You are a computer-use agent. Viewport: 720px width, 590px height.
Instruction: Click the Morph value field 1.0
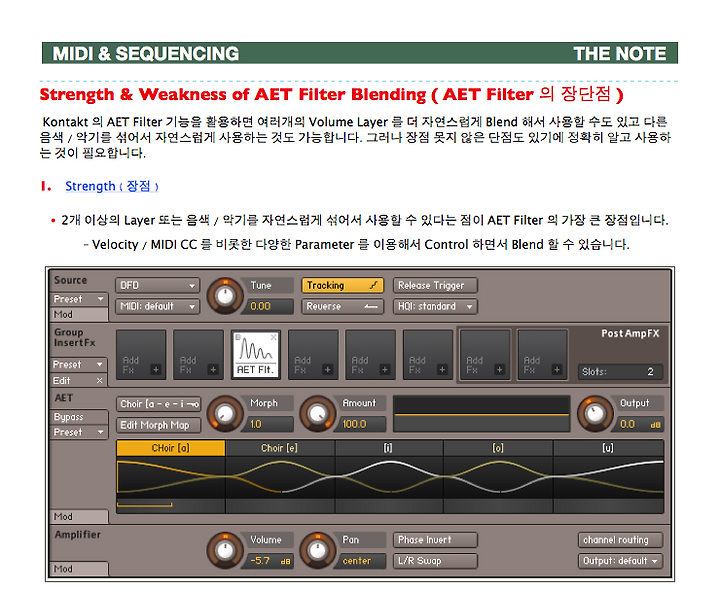pyautogui.click(x=270, y=424)
